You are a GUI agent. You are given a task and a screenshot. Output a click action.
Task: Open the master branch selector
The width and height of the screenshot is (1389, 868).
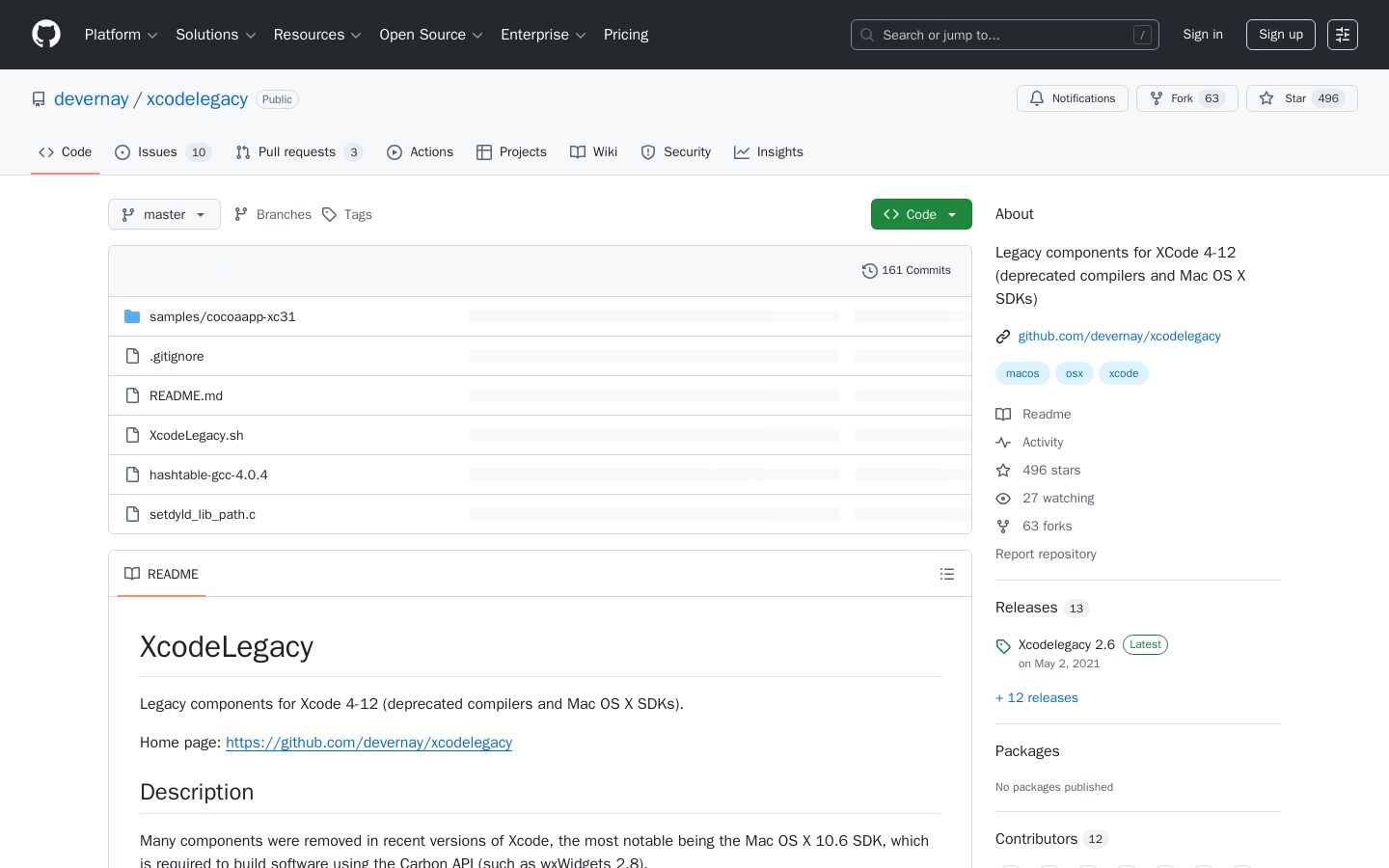(164, 214)
